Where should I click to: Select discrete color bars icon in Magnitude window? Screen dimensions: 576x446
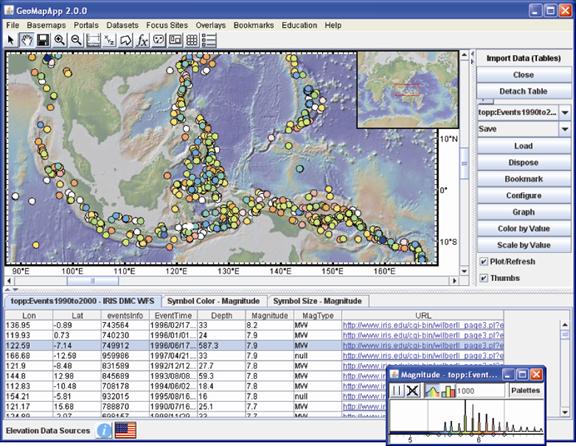(448, 391)
